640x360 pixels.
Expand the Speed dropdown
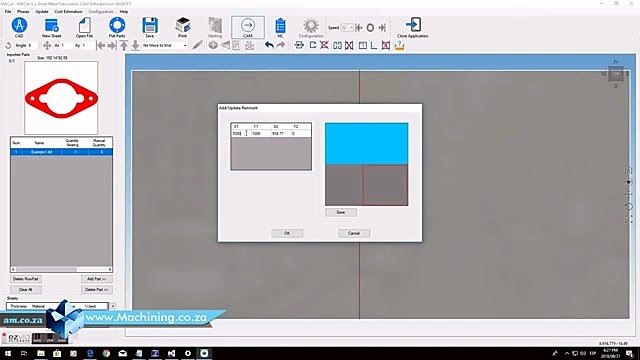(351, 27)
